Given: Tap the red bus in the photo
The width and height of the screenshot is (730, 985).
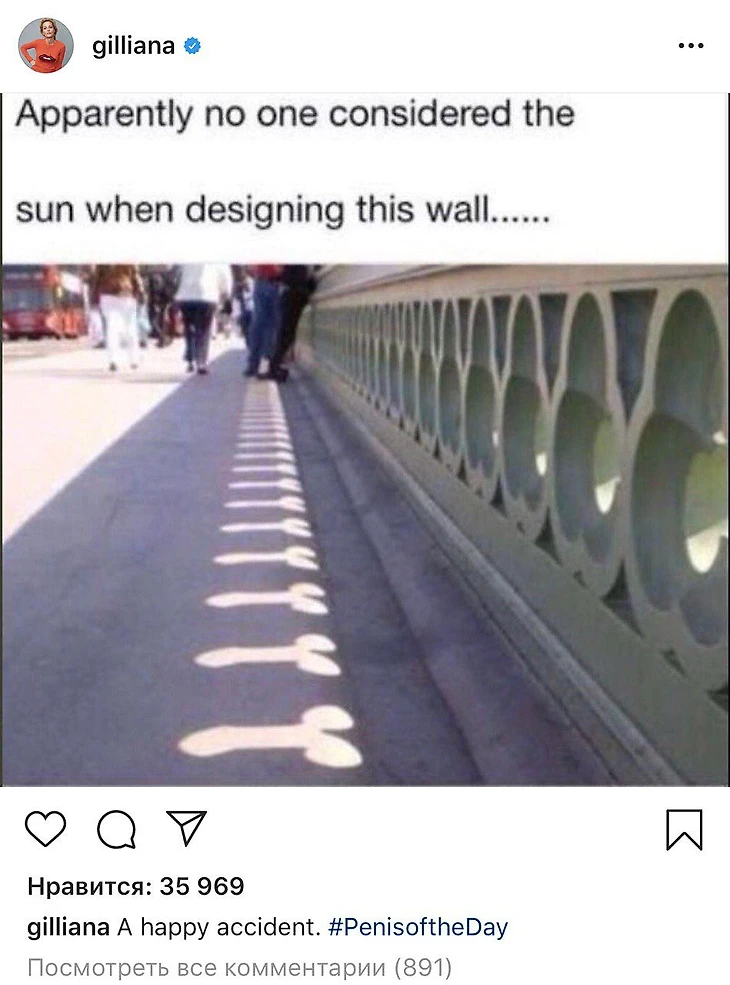Looking at the screenshot, I should point(44,303).
